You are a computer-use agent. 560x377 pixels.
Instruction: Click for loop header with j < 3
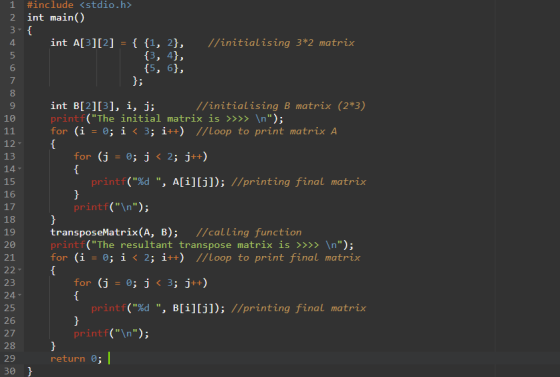click(x=140, y=283)
